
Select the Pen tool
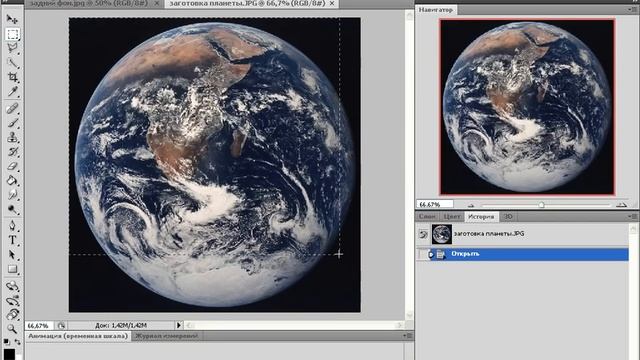[x=12, y=226]
